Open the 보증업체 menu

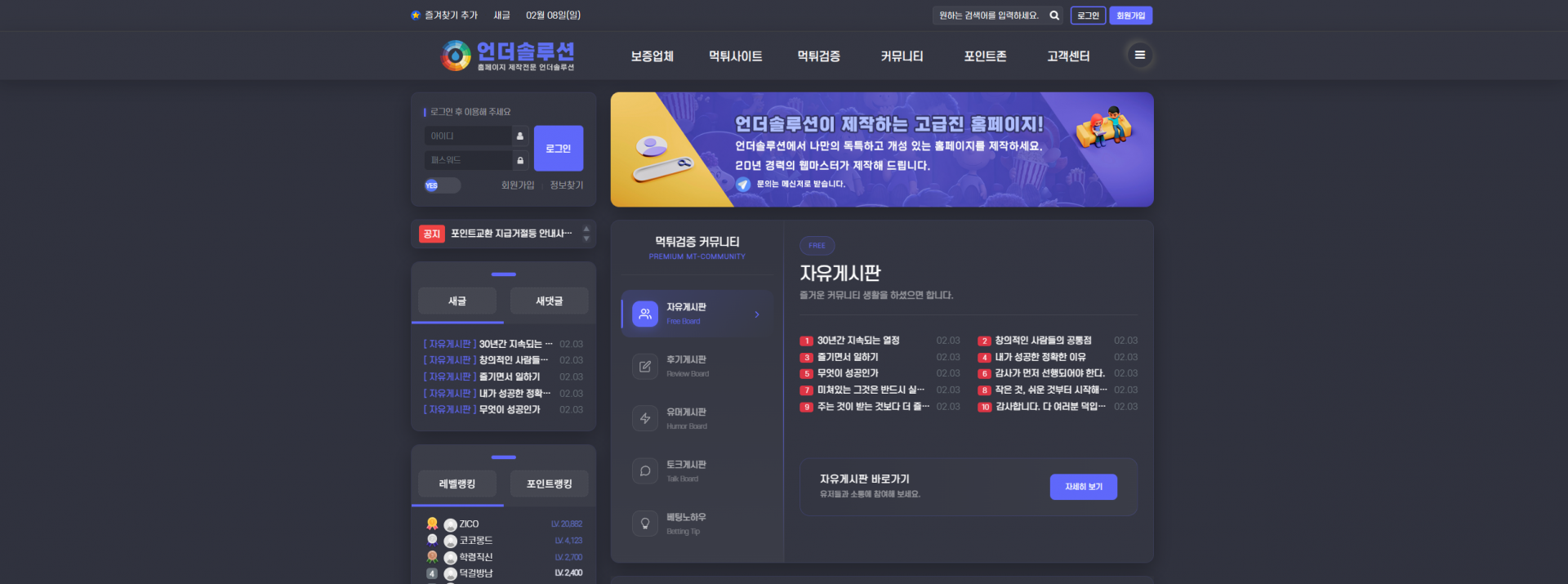(652, 56)
